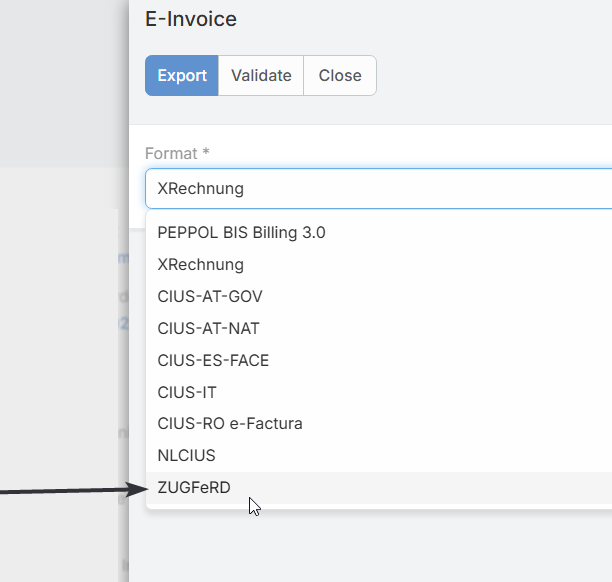Select CIUS-RO e-Factura format
The height and width of the screenshot is (582, 612).
point(379,424)
